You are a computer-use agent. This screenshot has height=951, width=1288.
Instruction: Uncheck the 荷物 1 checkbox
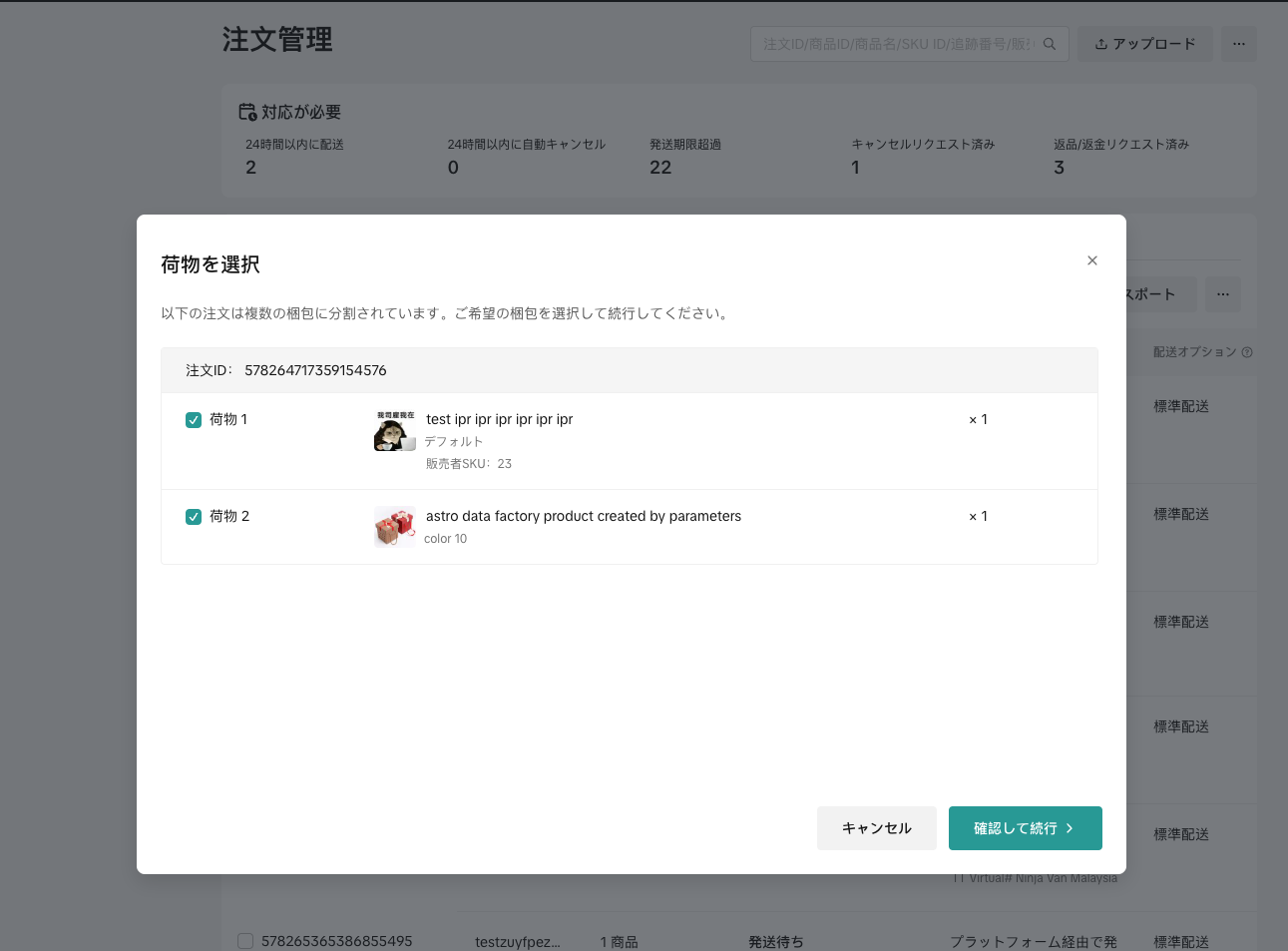tap(194, 420)
